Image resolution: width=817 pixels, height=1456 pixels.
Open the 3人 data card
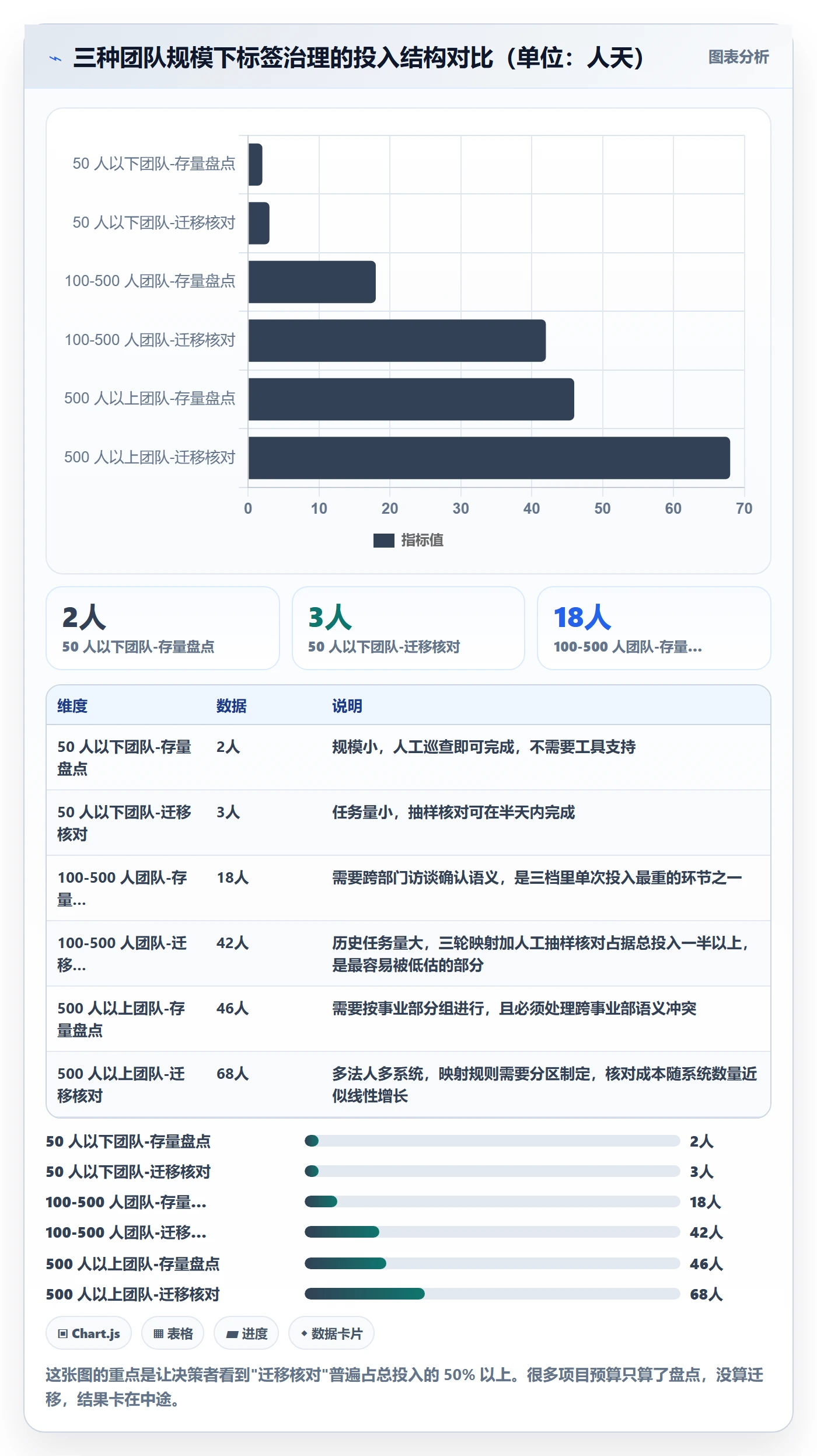pos(408,628)
